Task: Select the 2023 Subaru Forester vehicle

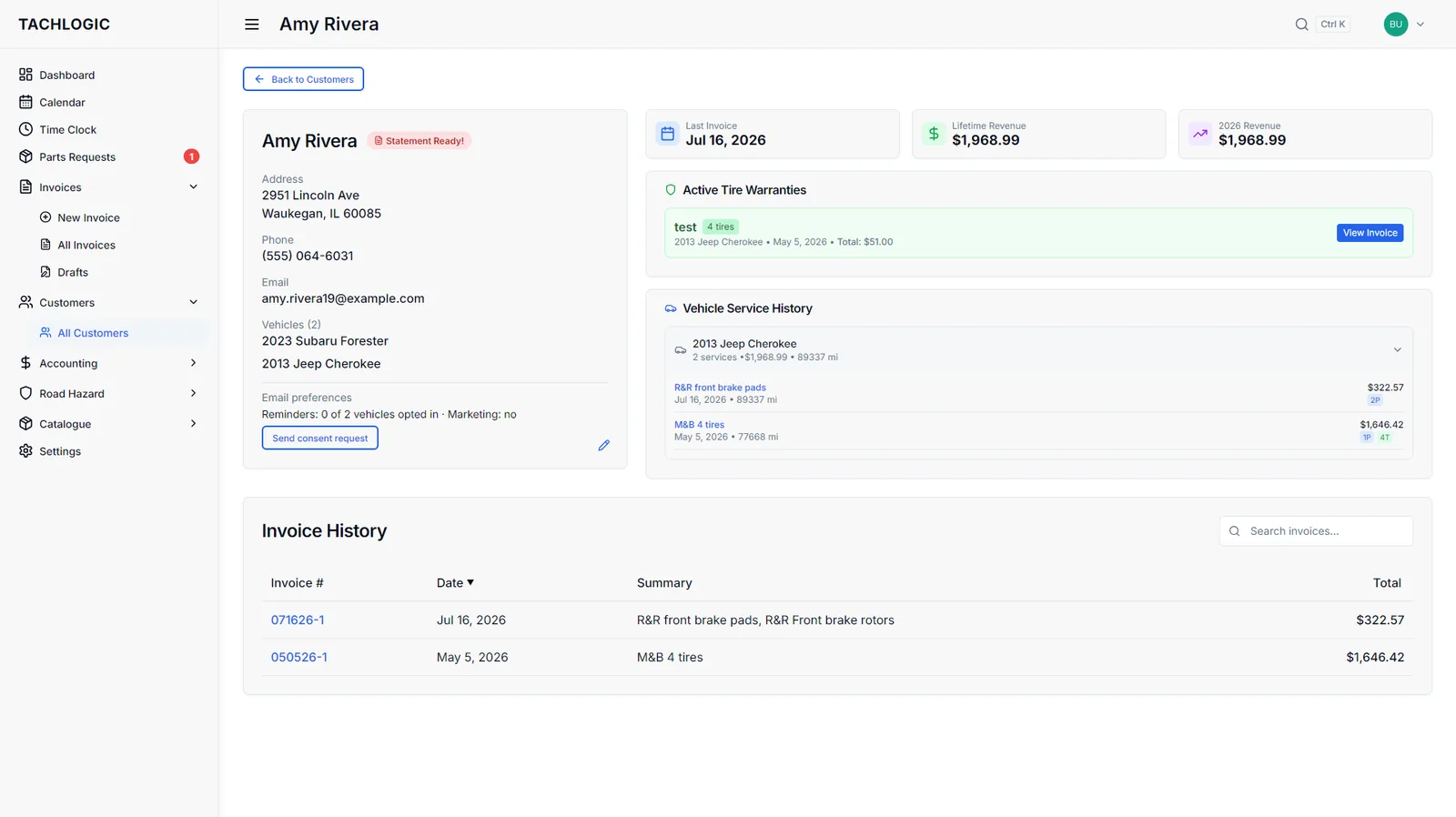Action: tap(325, 341)
